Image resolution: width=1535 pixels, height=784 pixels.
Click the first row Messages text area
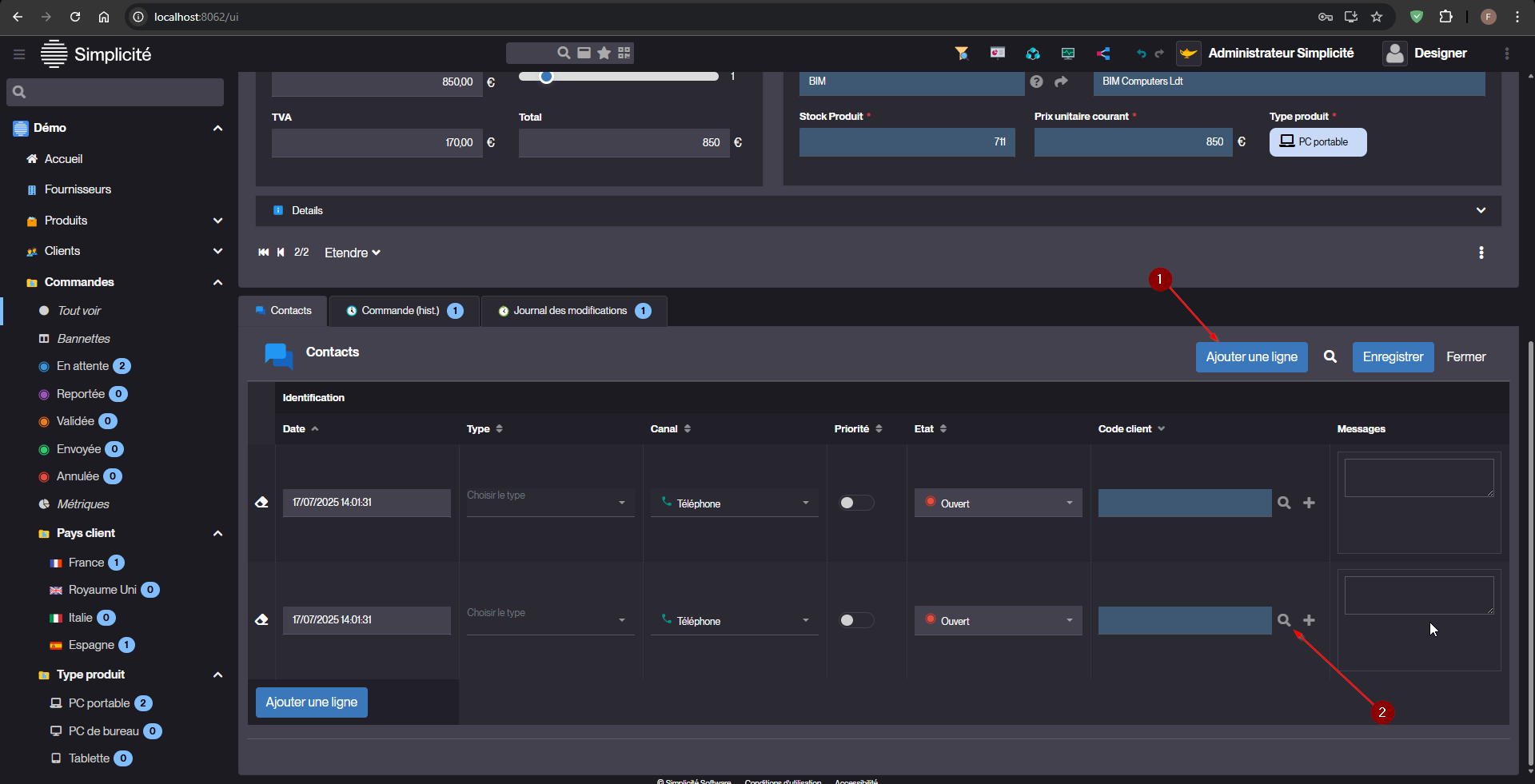click(1418, 478)
